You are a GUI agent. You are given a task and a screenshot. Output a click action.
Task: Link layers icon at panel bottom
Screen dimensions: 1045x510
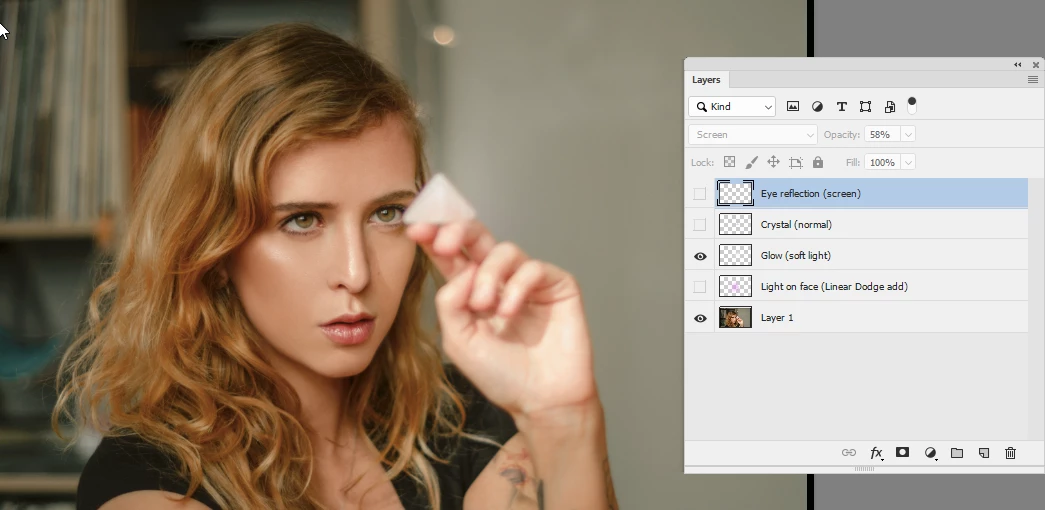[x=848, y=453]
